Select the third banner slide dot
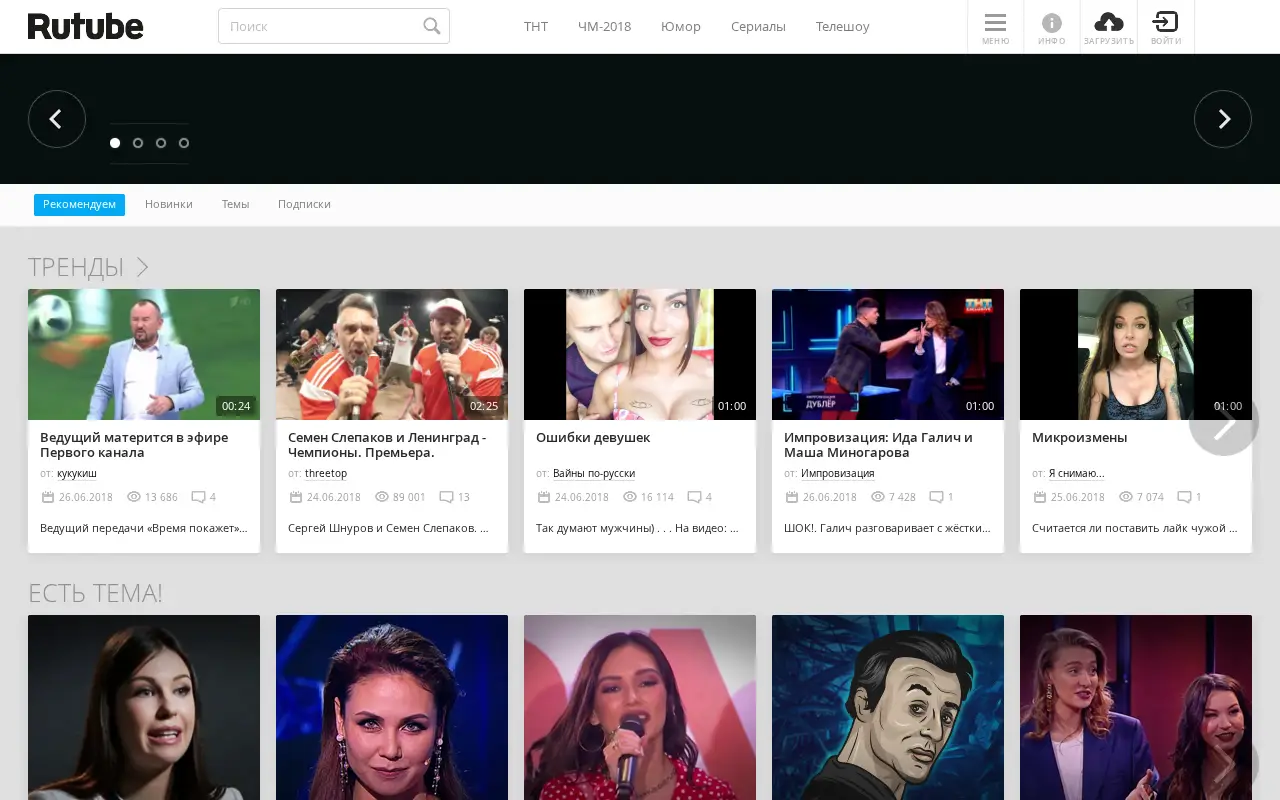The height and width of the screenshot is (800, 1280). click(161, 143)
